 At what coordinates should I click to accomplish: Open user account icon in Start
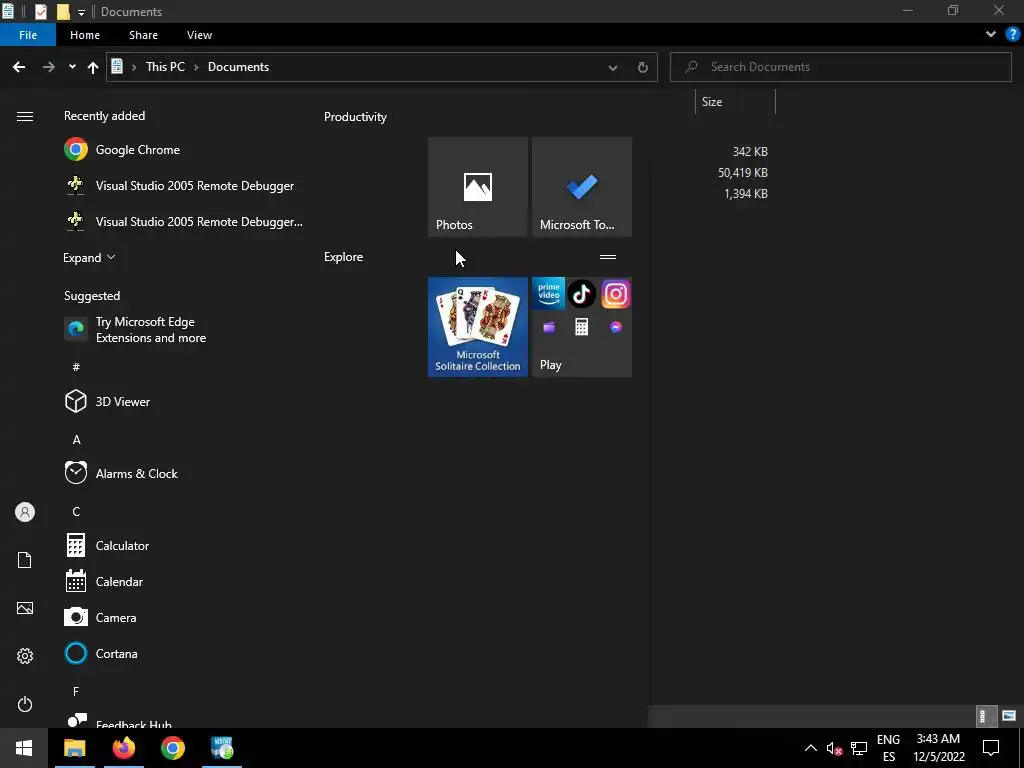click(25, 512)
